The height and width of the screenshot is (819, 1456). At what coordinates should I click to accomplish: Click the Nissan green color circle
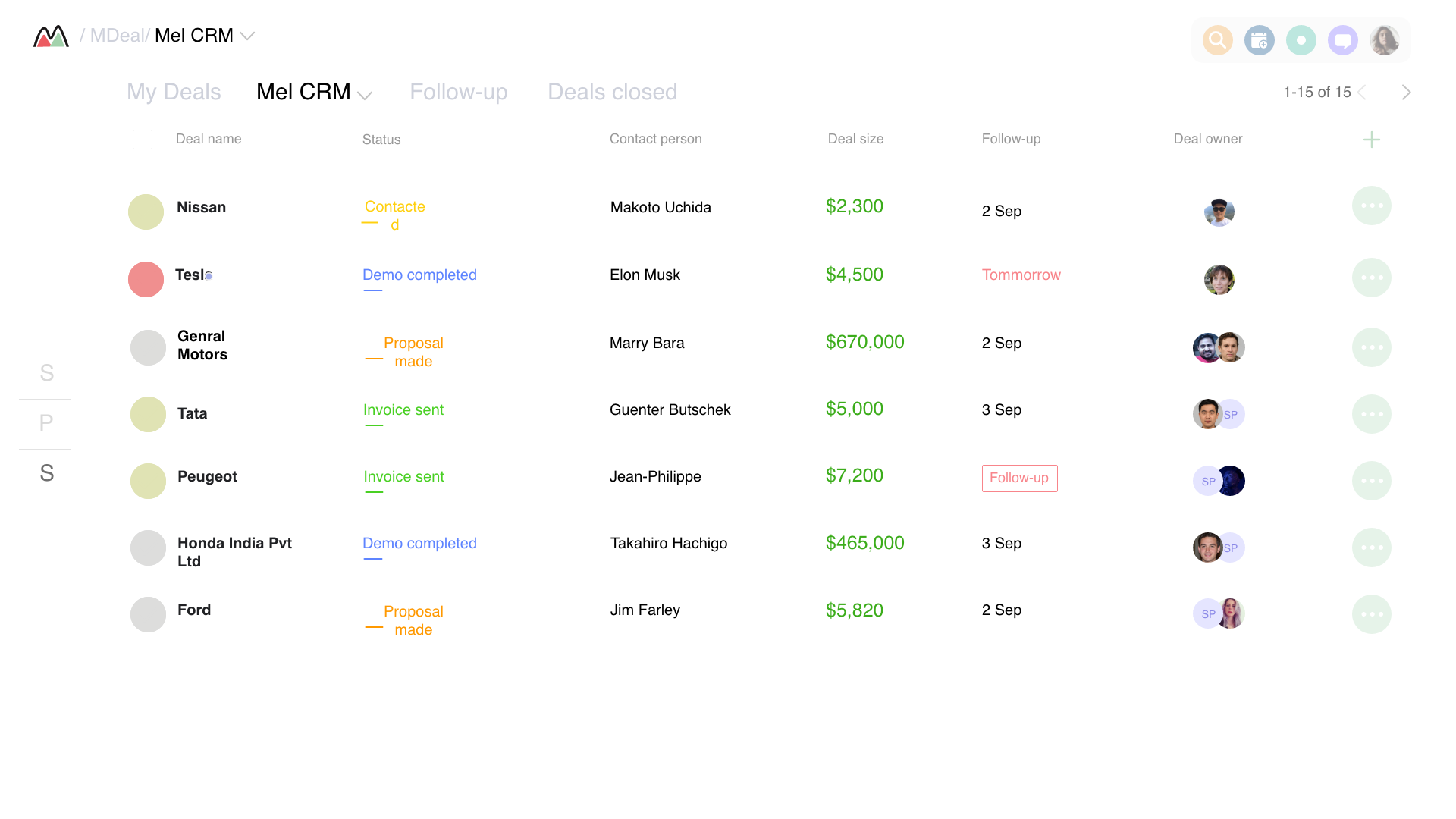(146, 212)
